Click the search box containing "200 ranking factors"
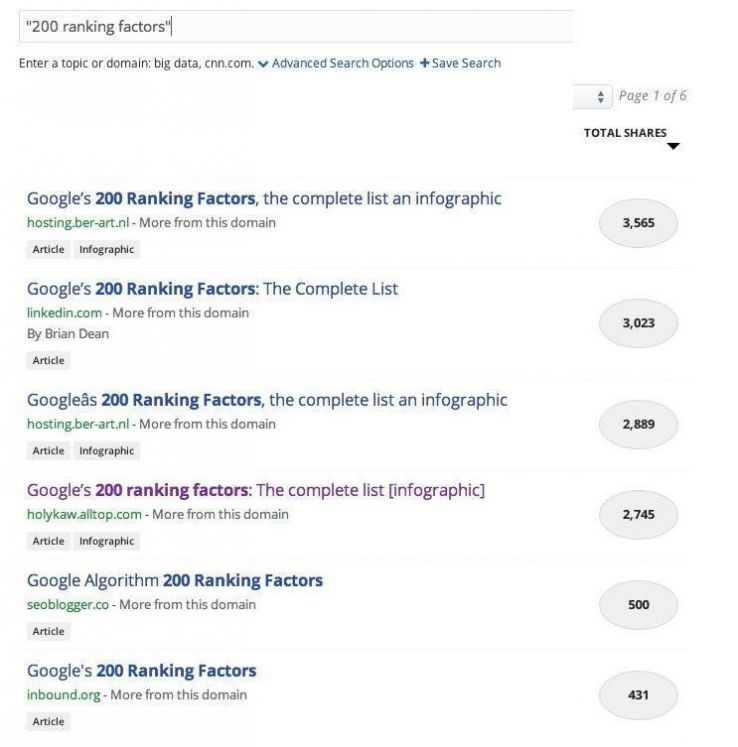Viewport: 738px width, 747px height. tap(295, 27)
